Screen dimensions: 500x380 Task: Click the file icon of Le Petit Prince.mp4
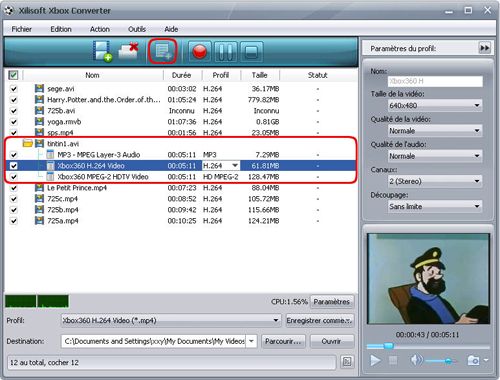pos(39,188)
